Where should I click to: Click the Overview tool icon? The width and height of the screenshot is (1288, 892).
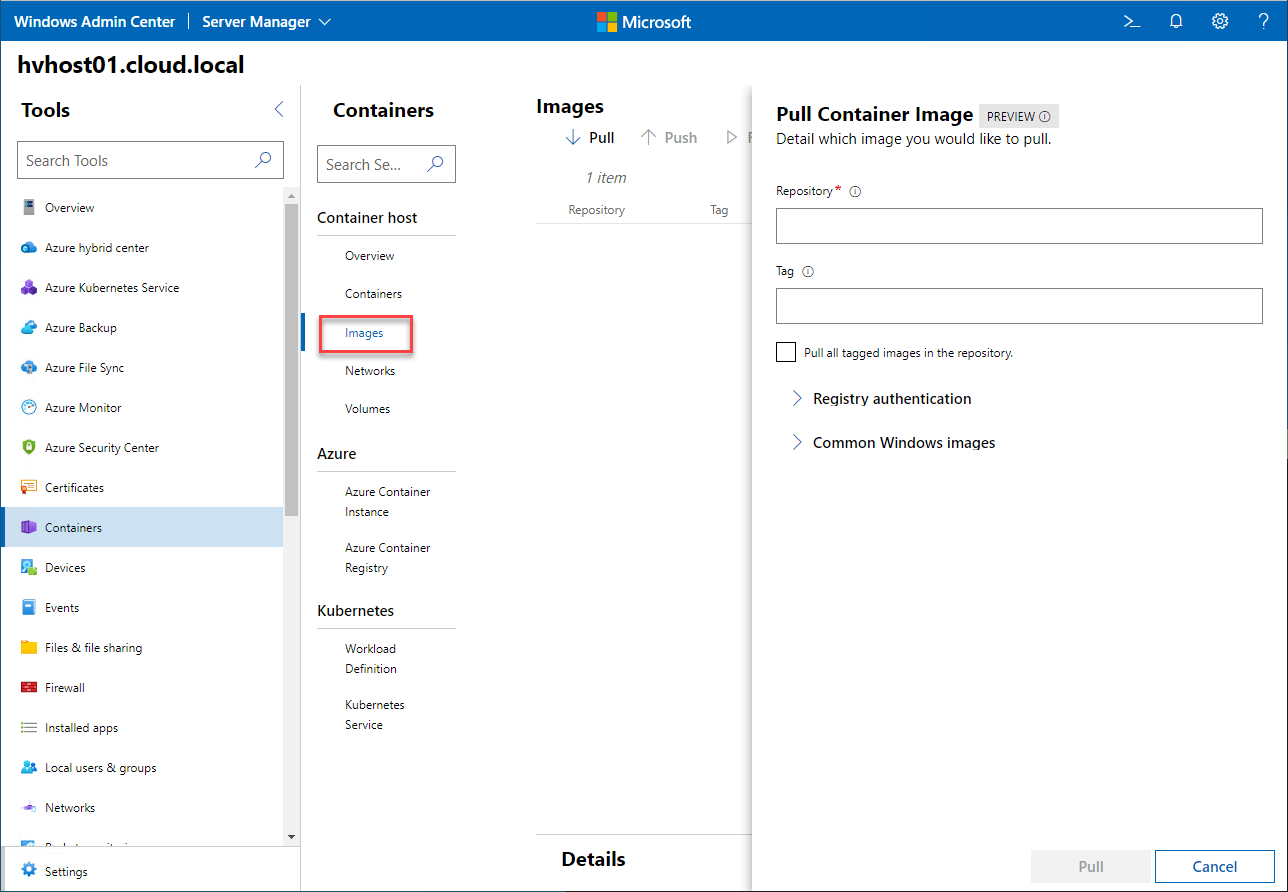pos(29,208)
